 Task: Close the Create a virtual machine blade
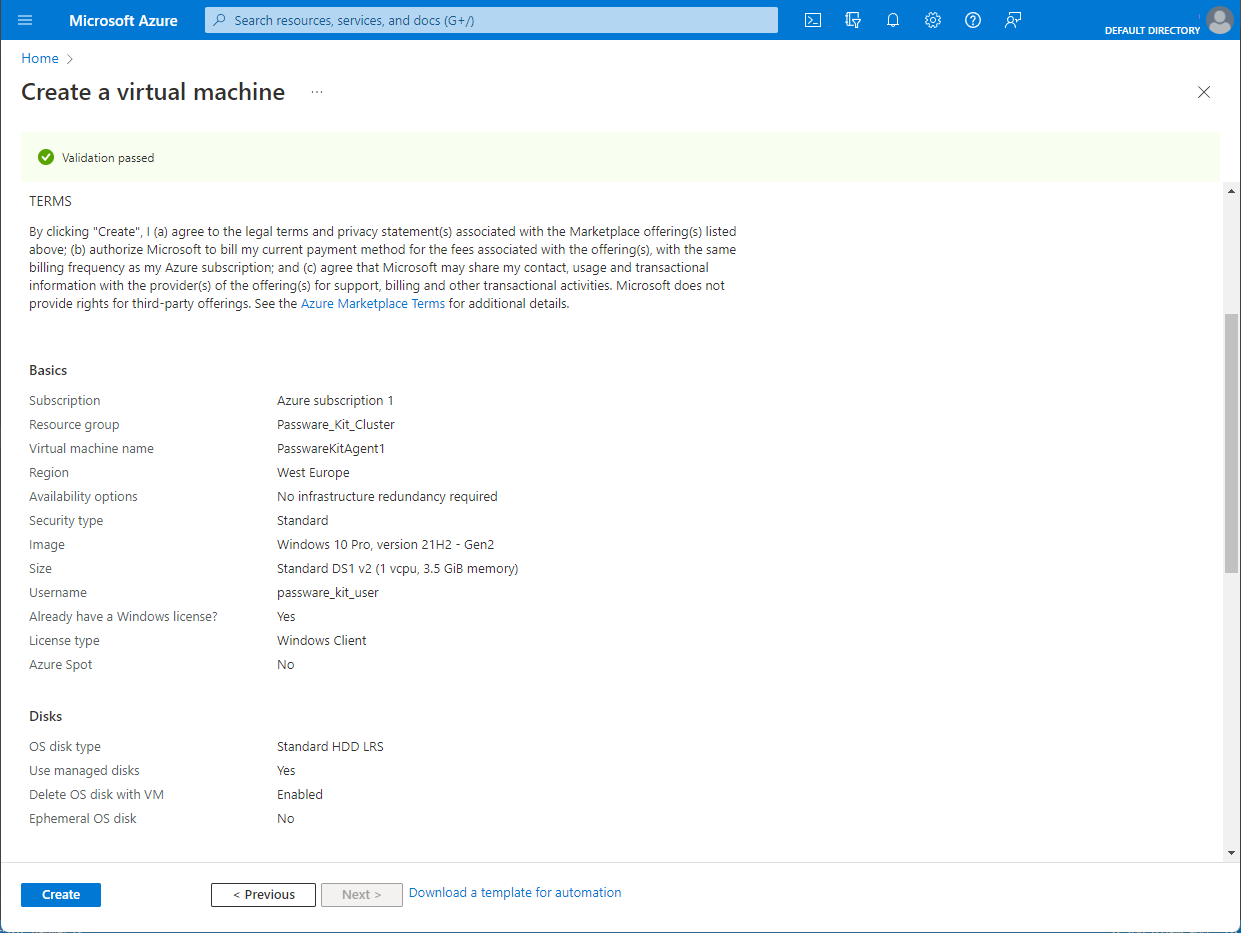point(1204,92)
